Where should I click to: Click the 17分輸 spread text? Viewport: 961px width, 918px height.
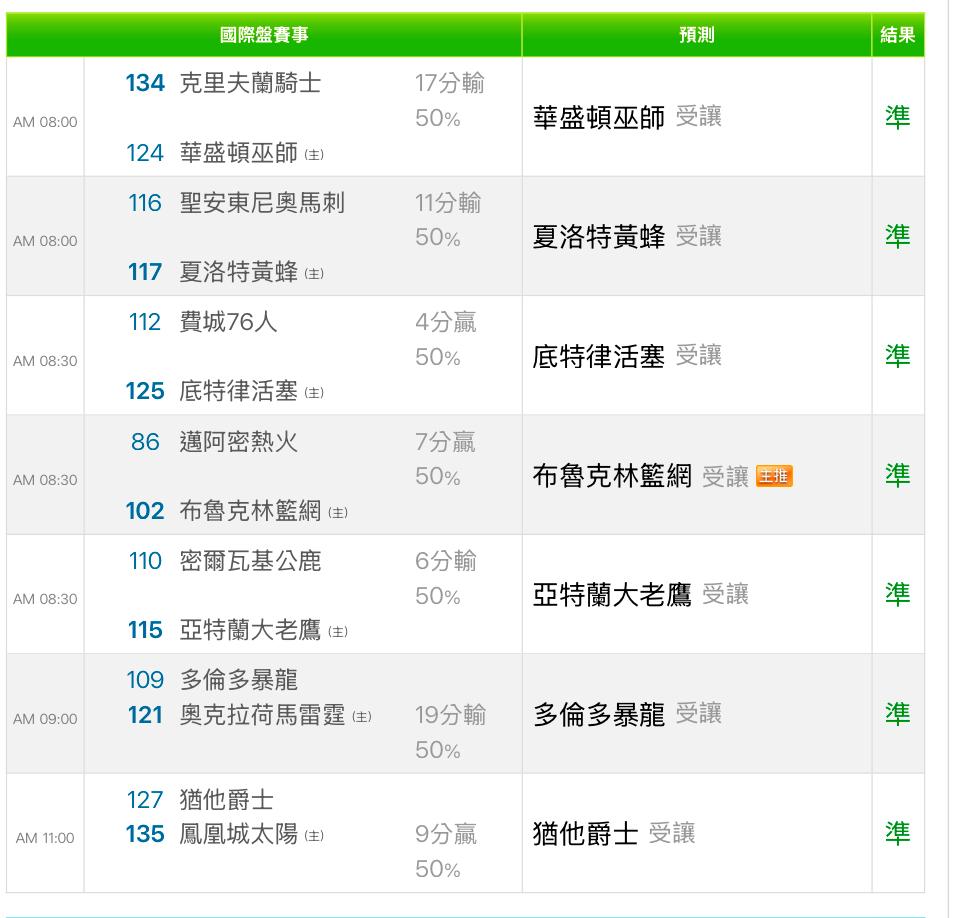click(450, 83)
